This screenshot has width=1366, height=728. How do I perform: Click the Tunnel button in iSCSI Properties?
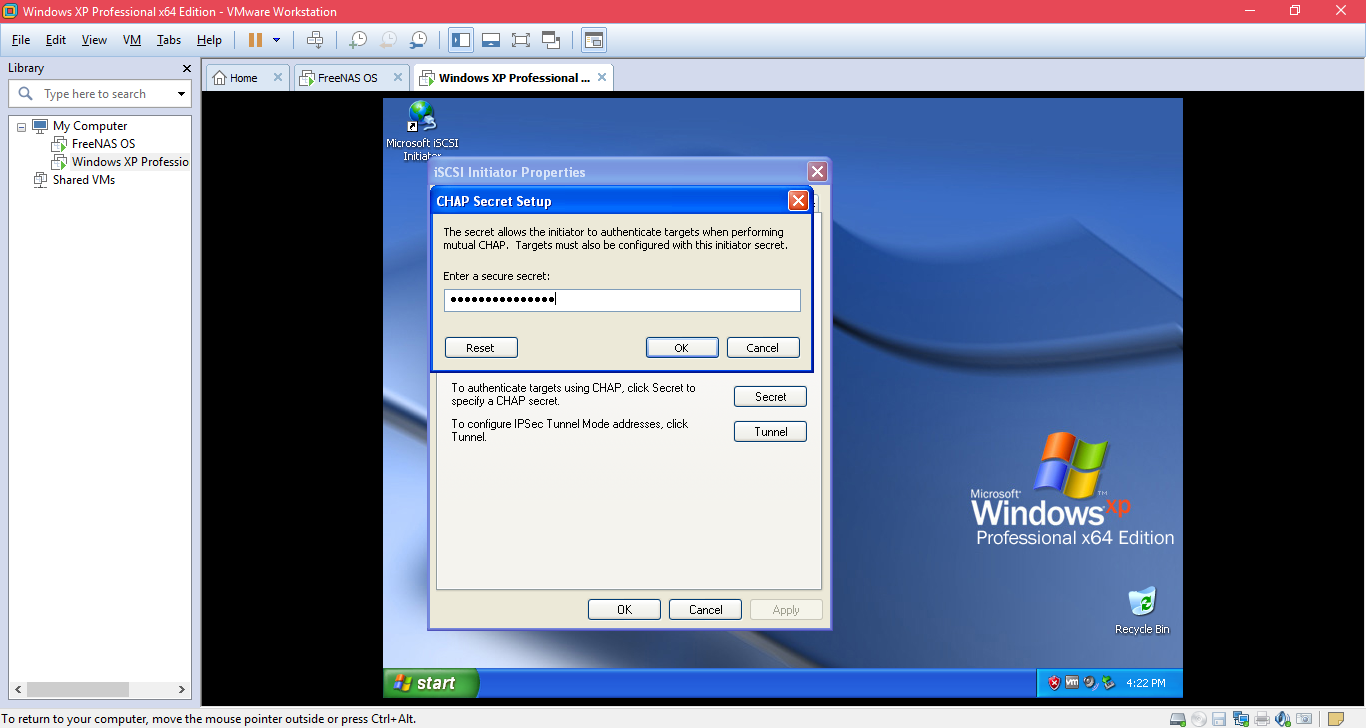click(770, 432)
